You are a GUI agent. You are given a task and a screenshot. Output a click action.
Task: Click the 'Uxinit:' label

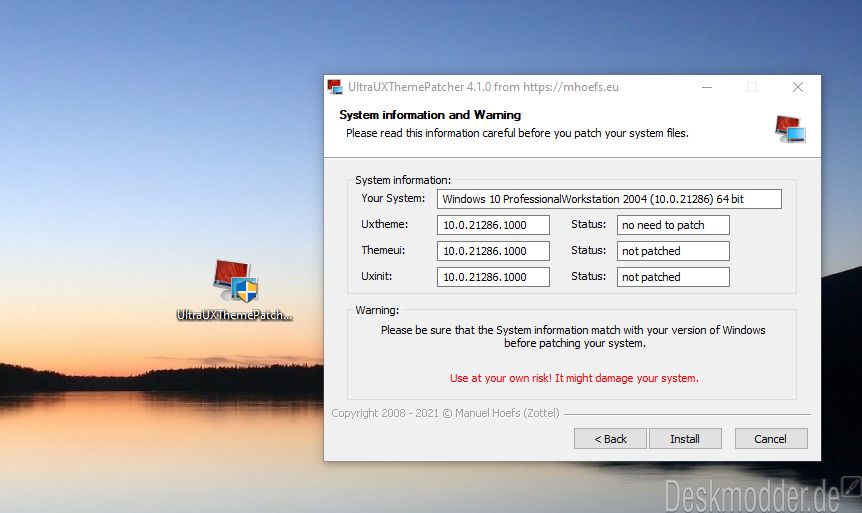coord(377,276)
